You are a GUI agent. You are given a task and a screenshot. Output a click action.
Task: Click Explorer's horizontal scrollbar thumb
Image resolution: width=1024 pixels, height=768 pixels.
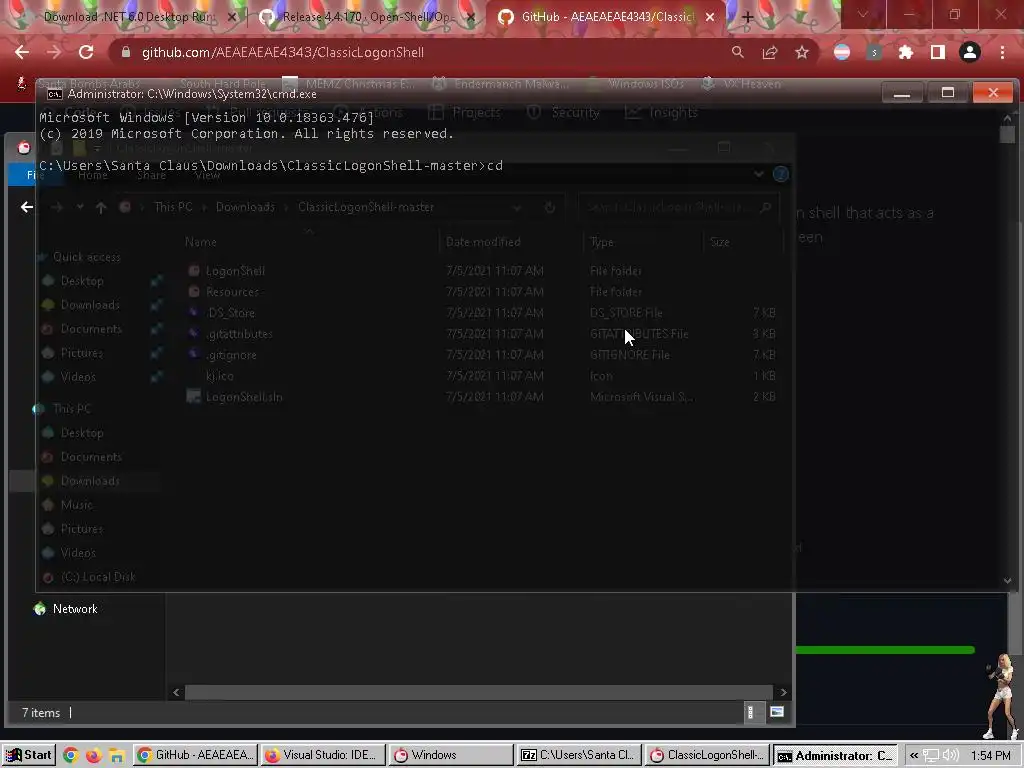[x=479, y=692]
